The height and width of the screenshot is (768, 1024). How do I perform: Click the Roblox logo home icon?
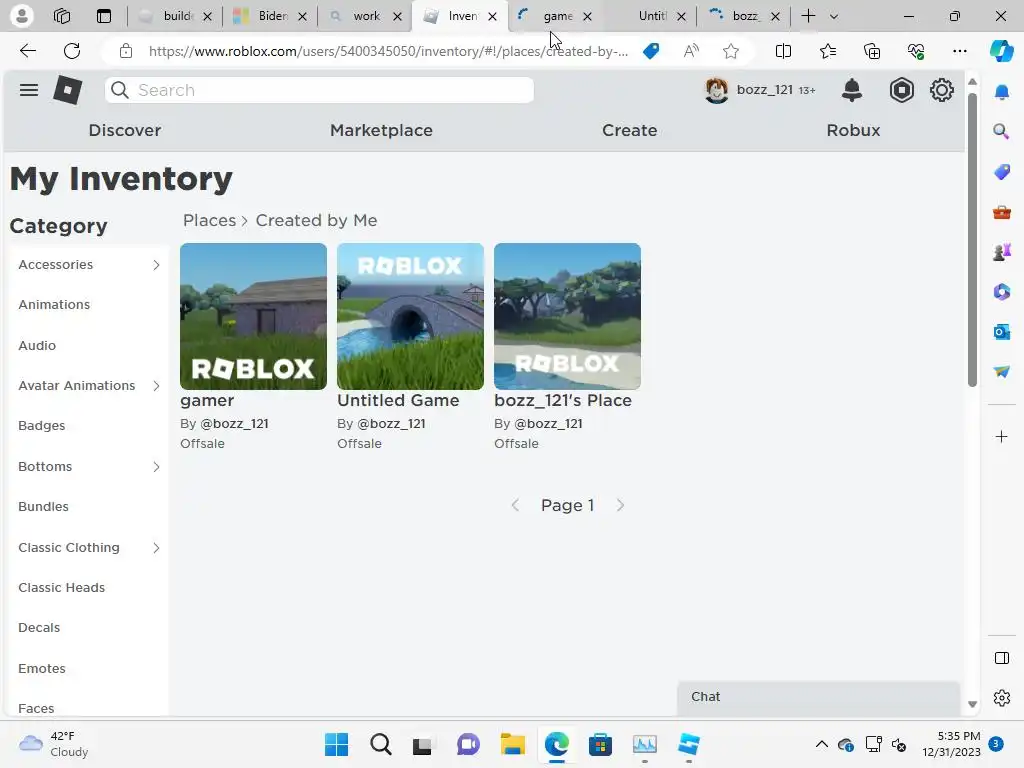pos(67,90)
